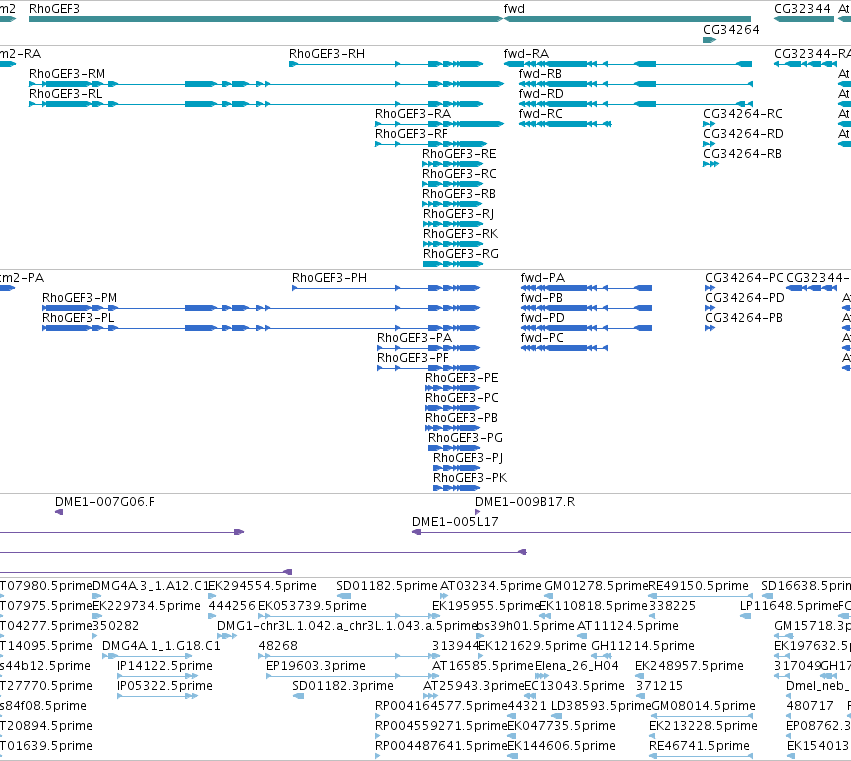851x761 pixels.
Task: Select the EK053739.5prime EST label
Action: pos(312,606)
